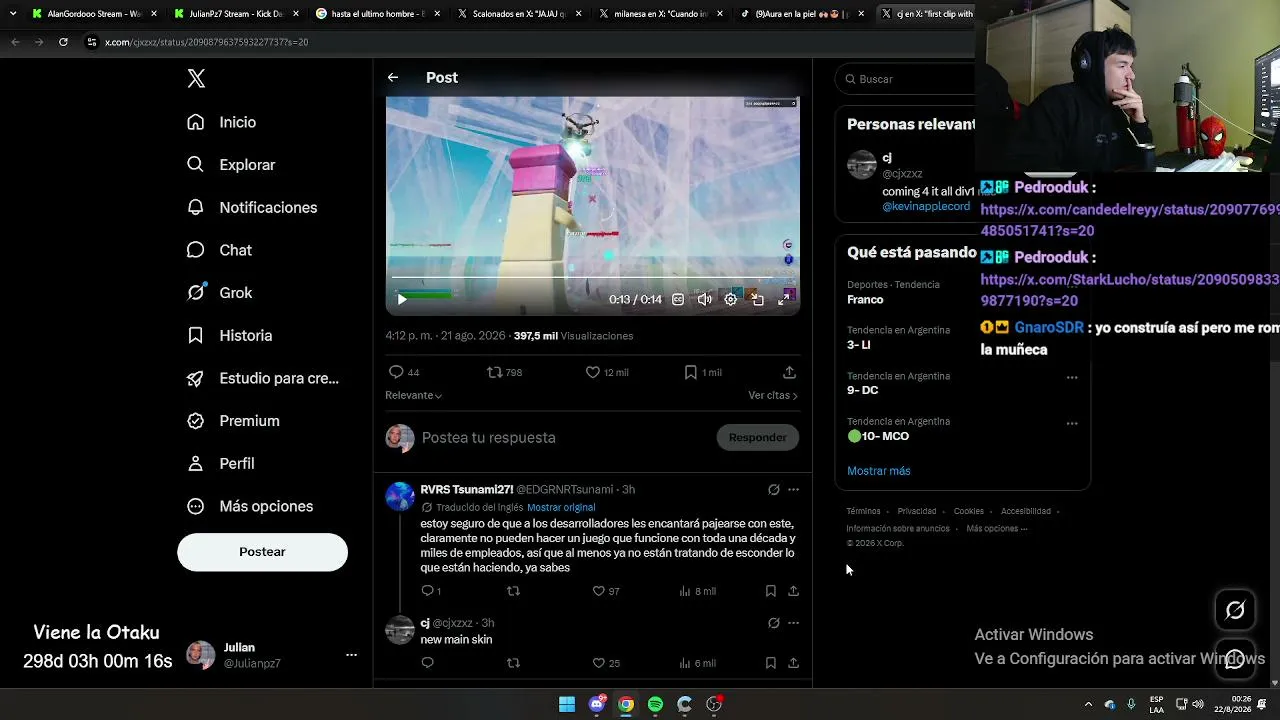Repost the post with 798 reposts
Image resolution: width=1280 pixels, height=720 pixels.
[x=504, y=372]
